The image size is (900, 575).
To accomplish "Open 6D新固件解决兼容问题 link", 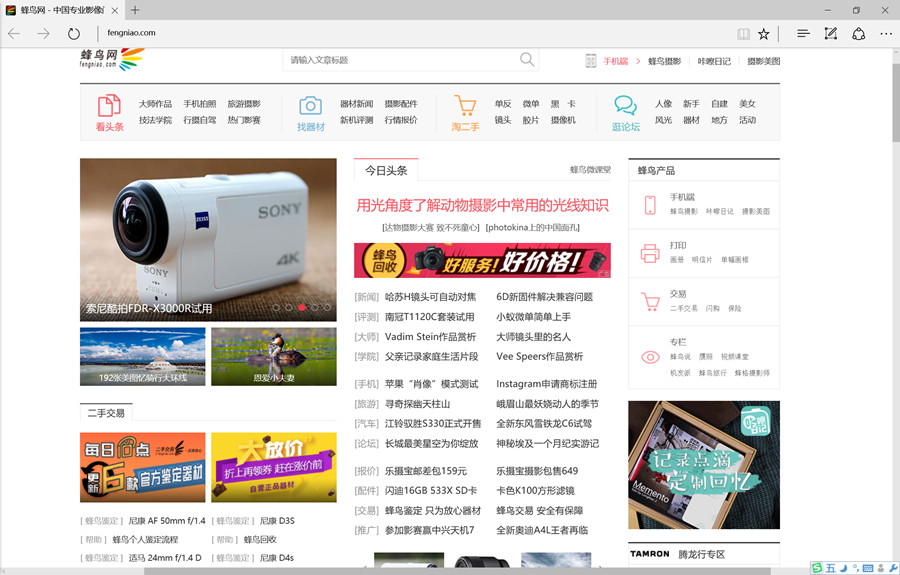I will 545,297.
